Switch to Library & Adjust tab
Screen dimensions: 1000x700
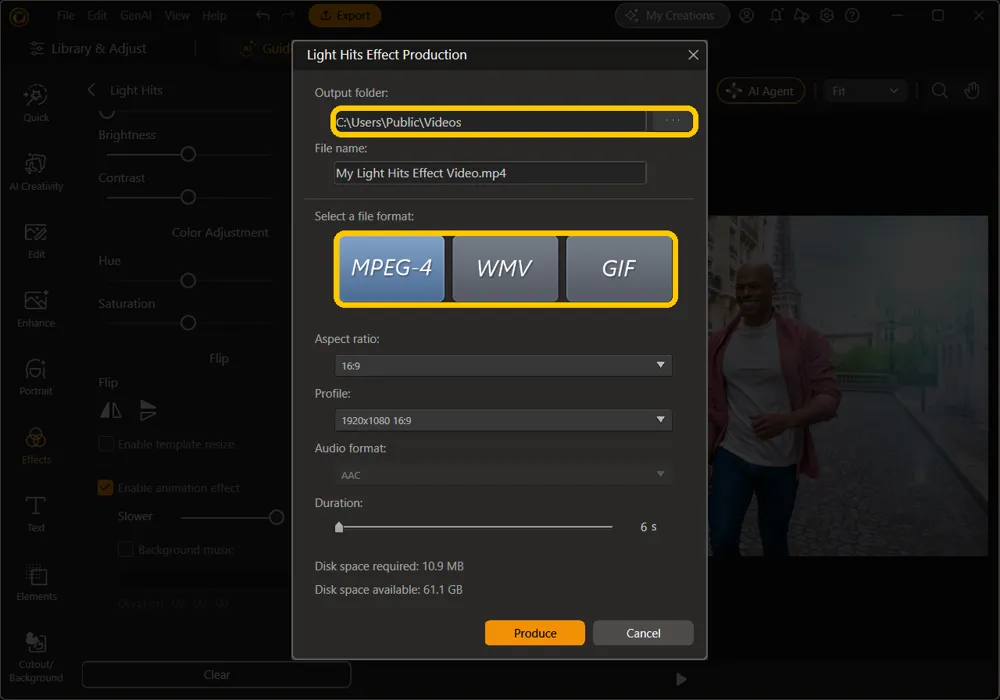pos(89,48)
